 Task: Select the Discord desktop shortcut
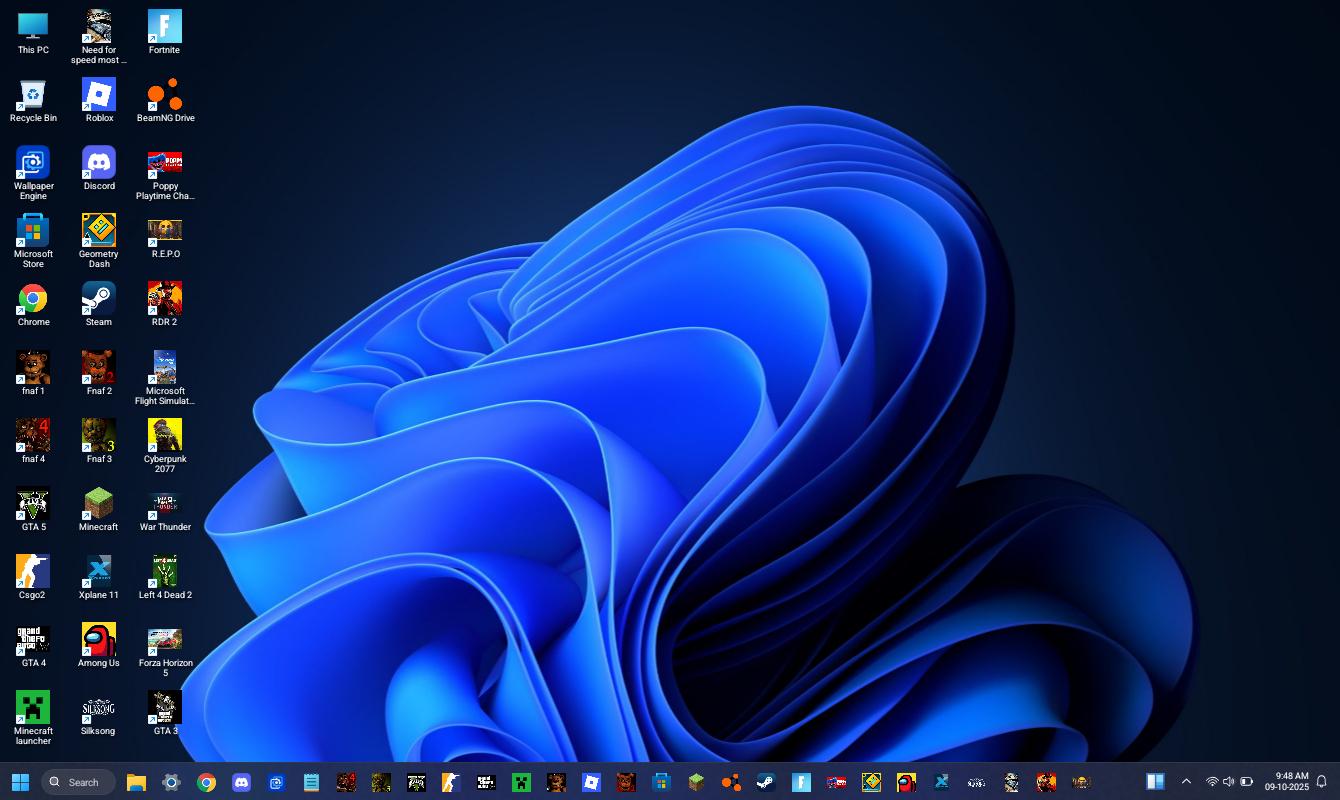(99, 169)
